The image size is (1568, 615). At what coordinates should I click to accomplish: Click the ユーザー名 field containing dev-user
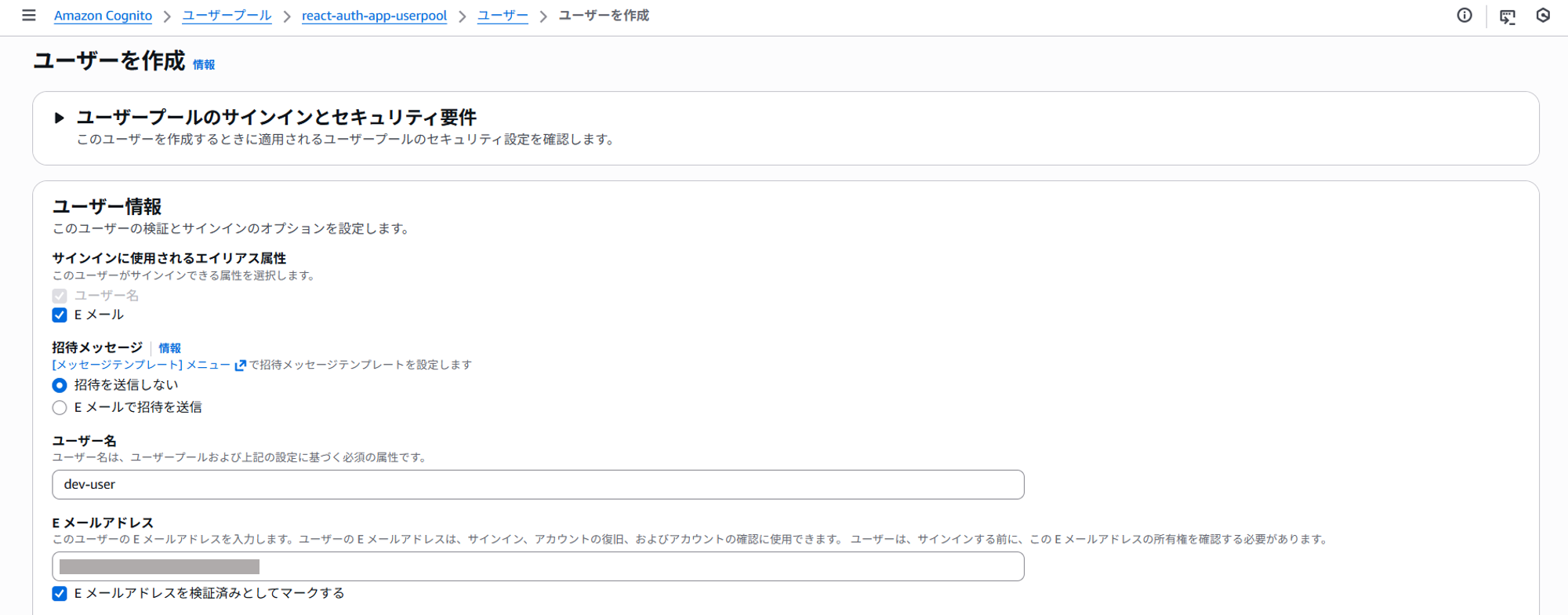pyautogui.click(x=538, y=485)
